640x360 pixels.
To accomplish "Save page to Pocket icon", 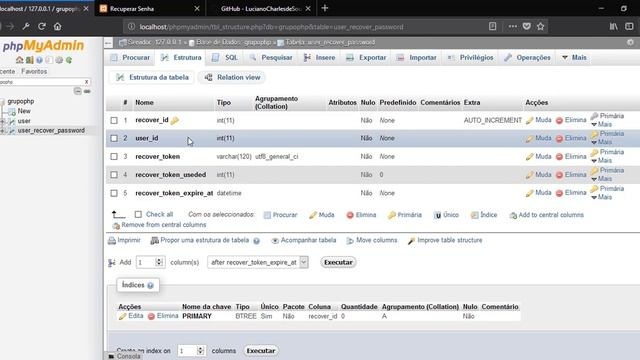I will 527,27.
